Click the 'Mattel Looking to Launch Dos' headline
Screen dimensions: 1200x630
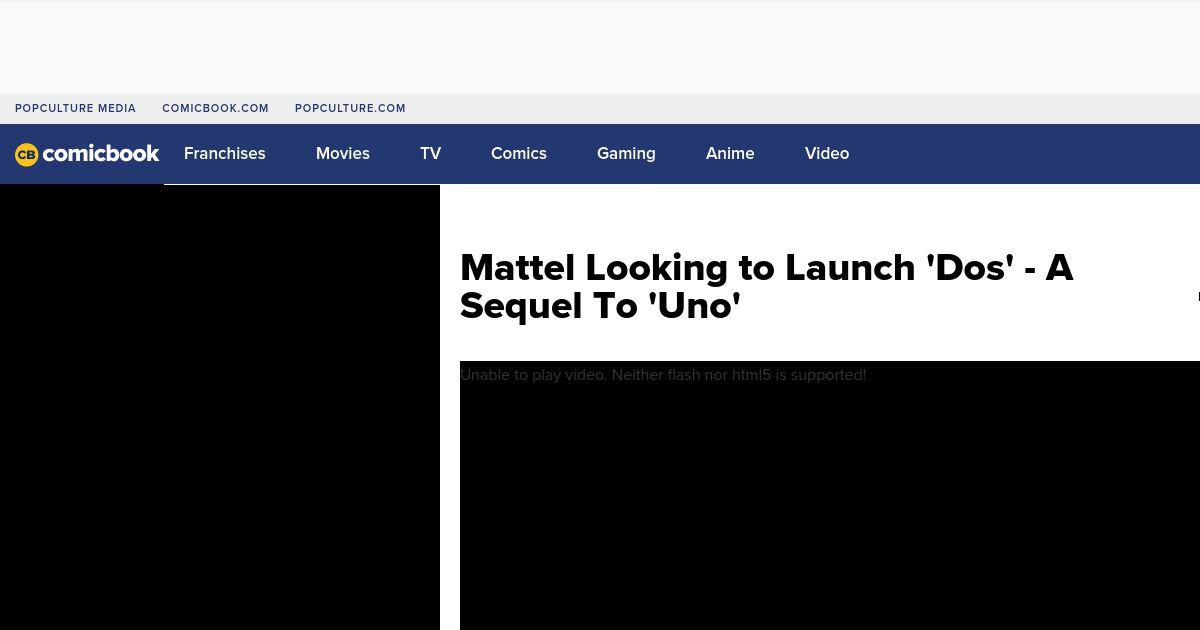(766, 287)
